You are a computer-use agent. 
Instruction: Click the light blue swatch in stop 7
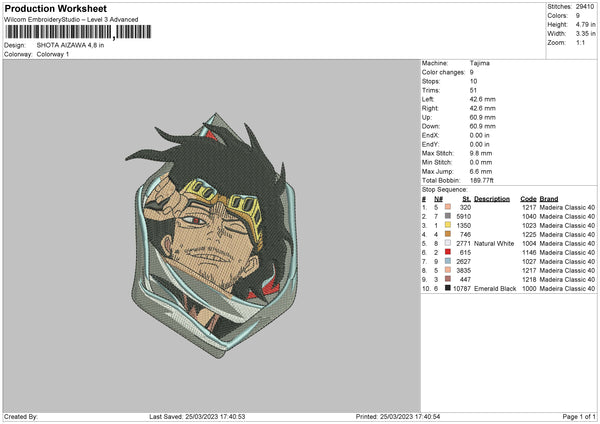(x=448, y=261)
